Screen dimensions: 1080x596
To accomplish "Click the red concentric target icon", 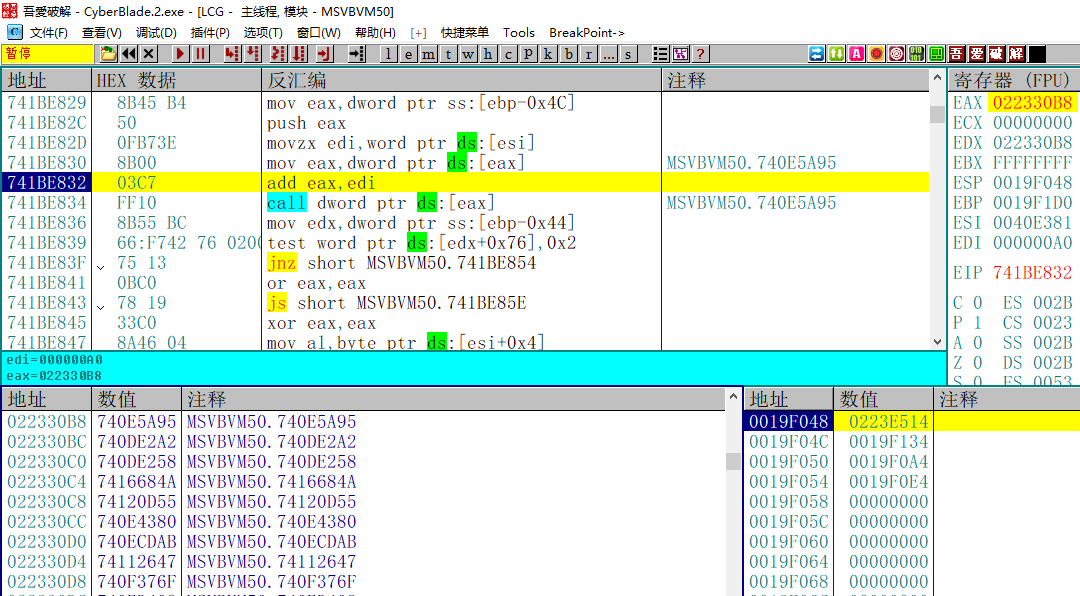I will pyautogui.click(x=896, y=54).
